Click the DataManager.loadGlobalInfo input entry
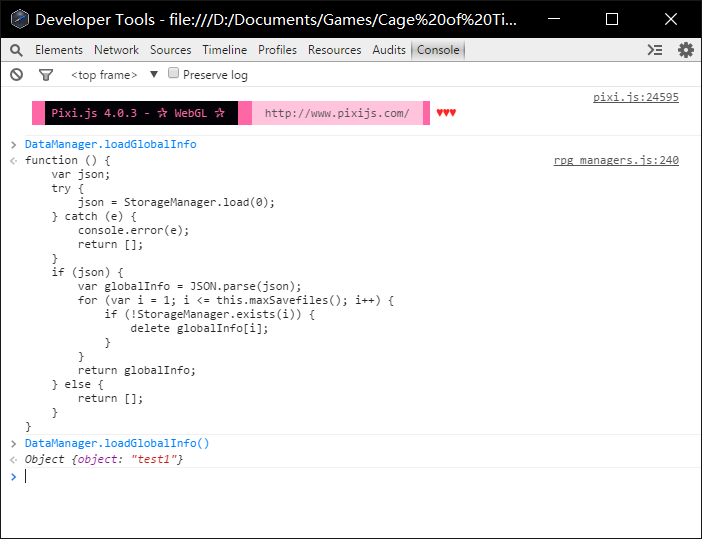Viewport: 702px width, 539px height. 111,144
